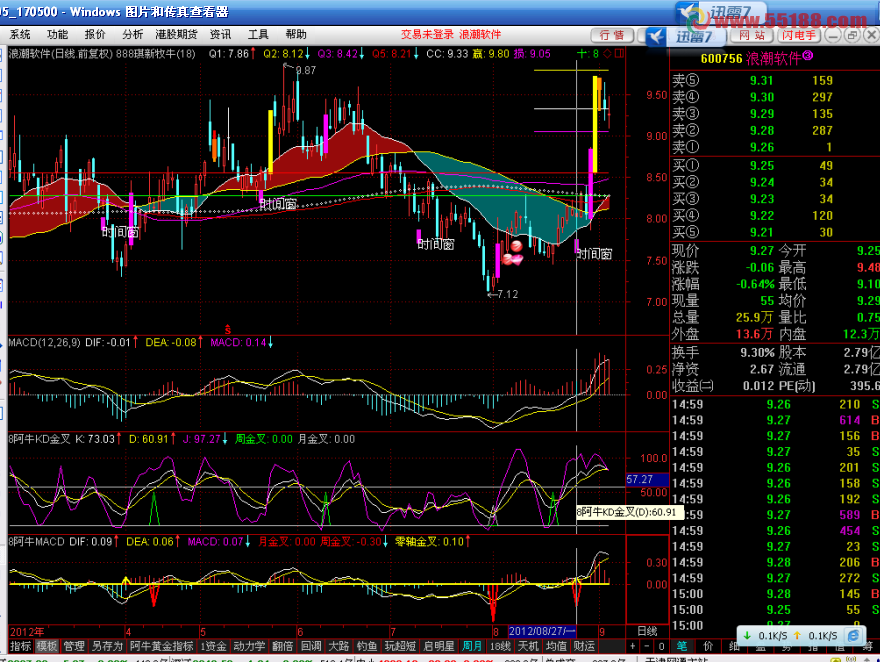Select the 1资金 template tab
This screenshot has width=880, height=662.
pos(213,646)
